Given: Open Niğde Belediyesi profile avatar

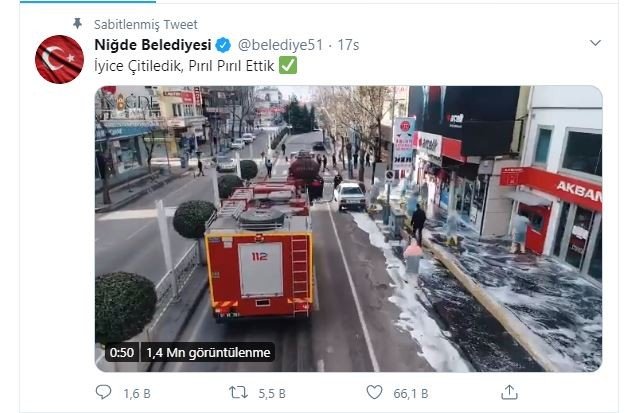Looking at the screenshot, I should point(59,60).
